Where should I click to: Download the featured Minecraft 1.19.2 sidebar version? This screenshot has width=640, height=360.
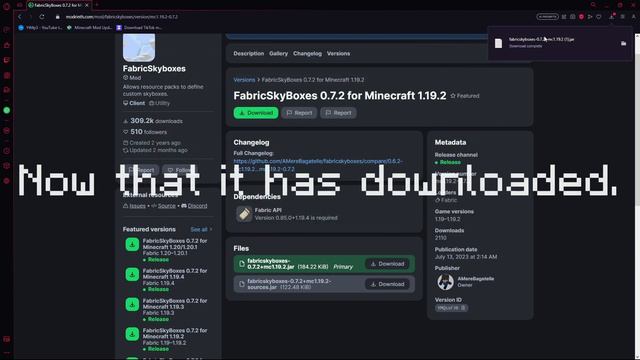(132, 334)
